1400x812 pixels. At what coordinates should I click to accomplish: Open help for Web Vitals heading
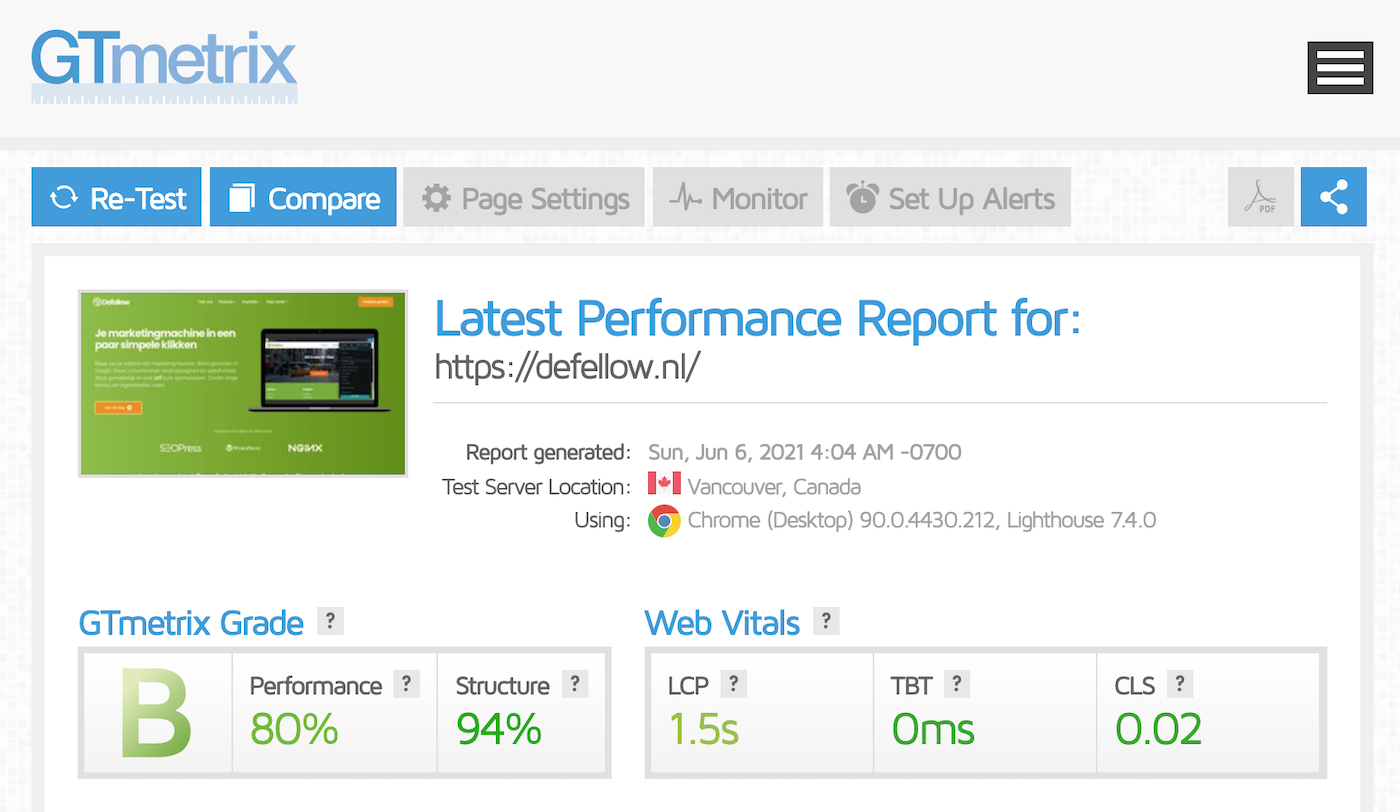click(x=826, y=621)
